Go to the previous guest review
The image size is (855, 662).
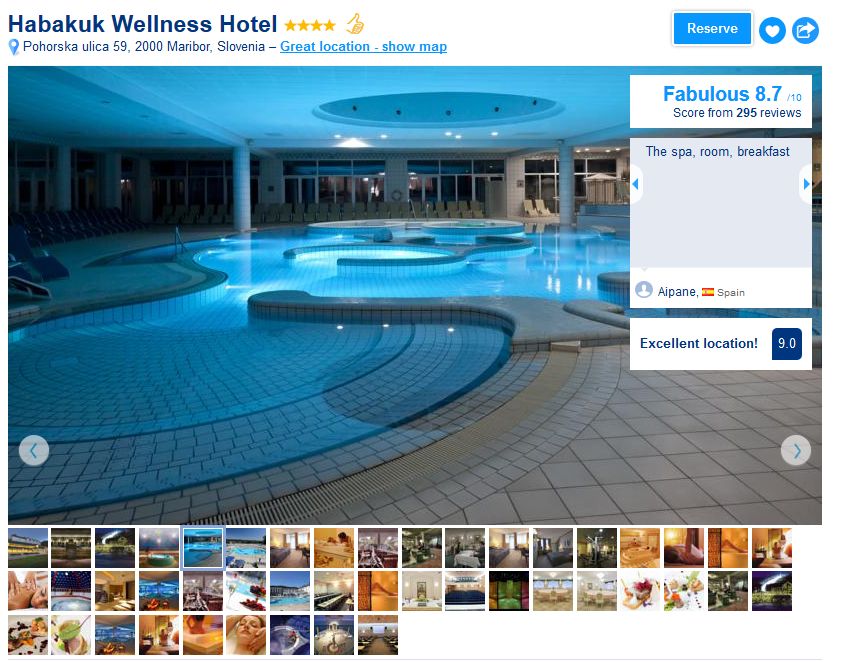click(636, 184)
